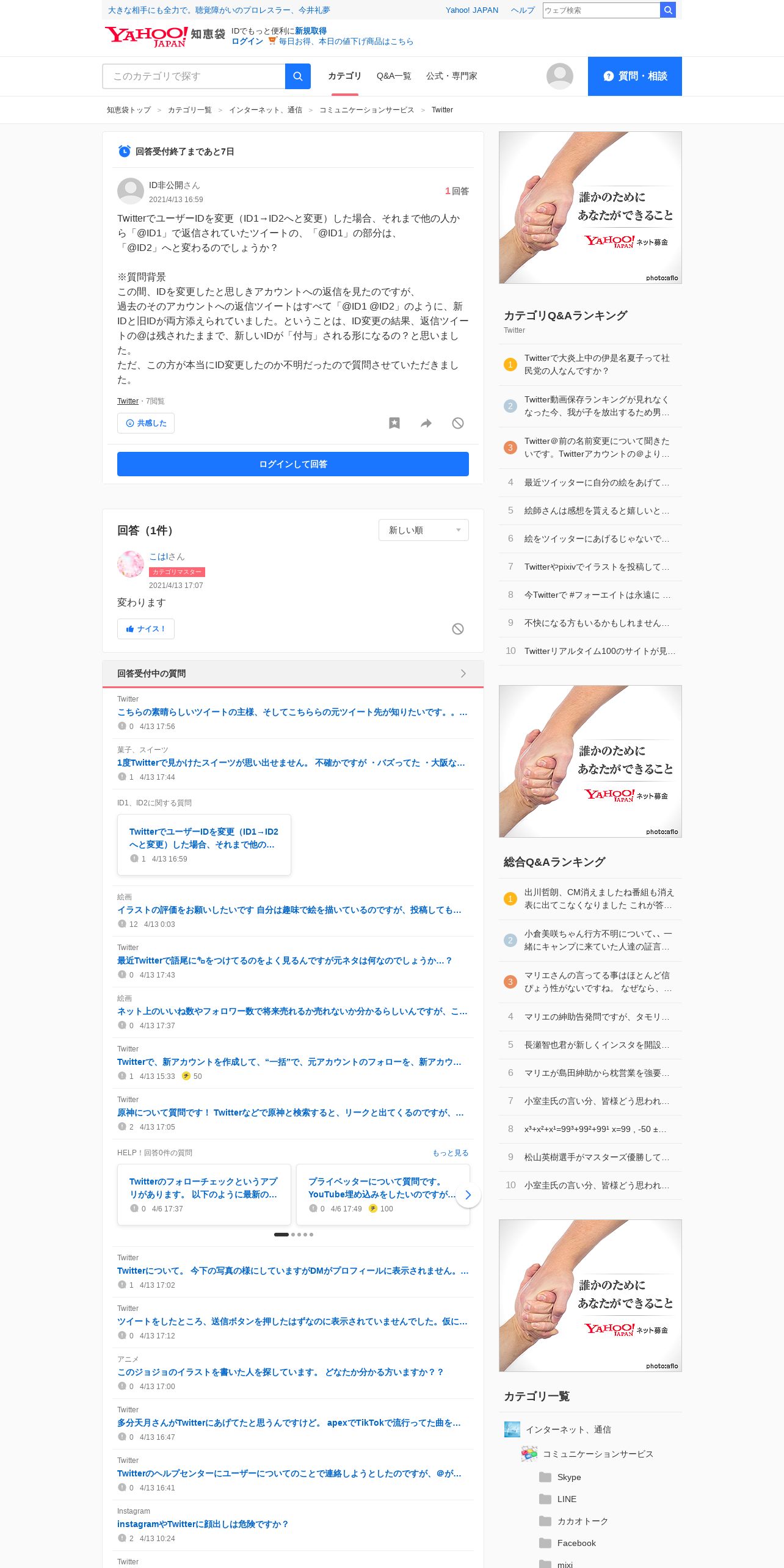This screenshot has width=784, height=1568.
Task: Click the Yahoo! JAPAN Chiebukuro logo
Action: click(164, 37)
